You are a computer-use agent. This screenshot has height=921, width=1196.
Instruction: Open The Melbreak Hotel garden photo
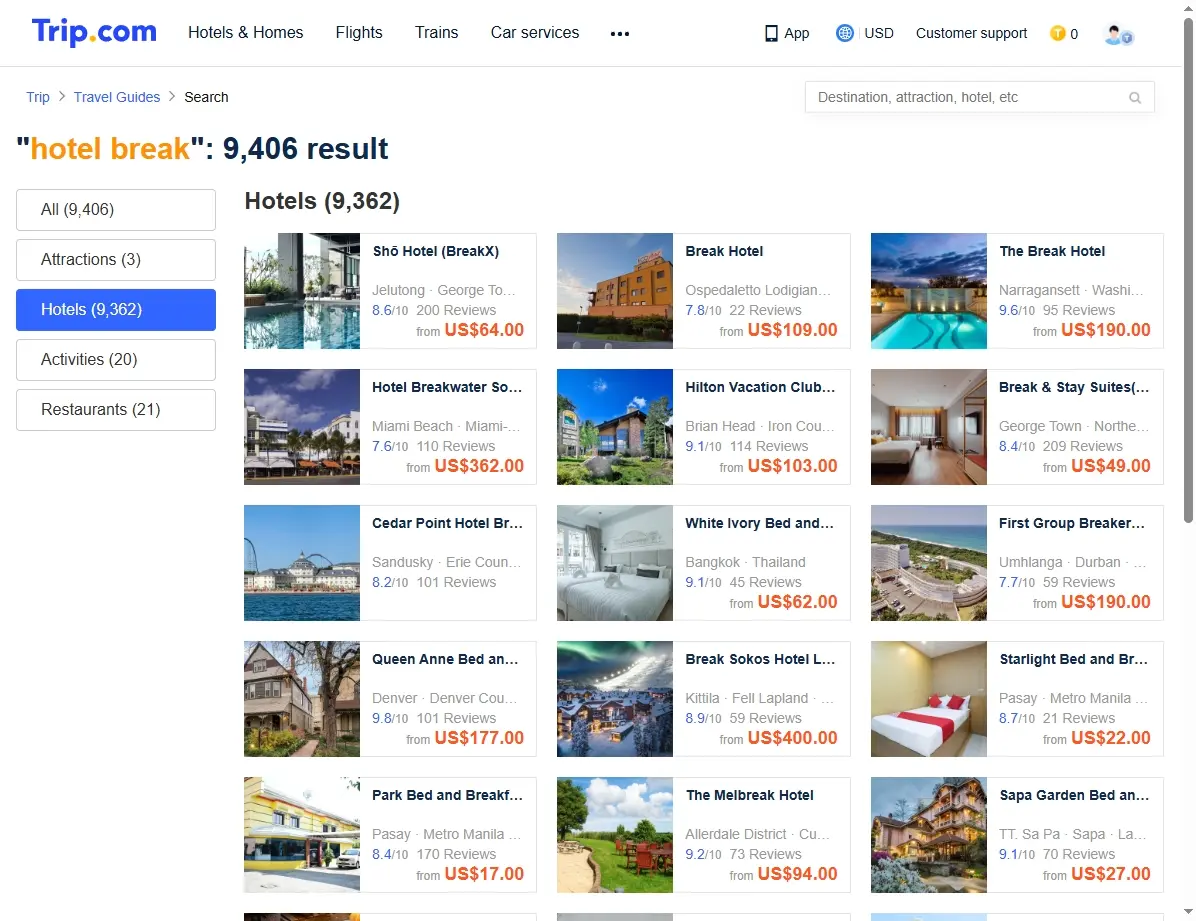[615, 835]
